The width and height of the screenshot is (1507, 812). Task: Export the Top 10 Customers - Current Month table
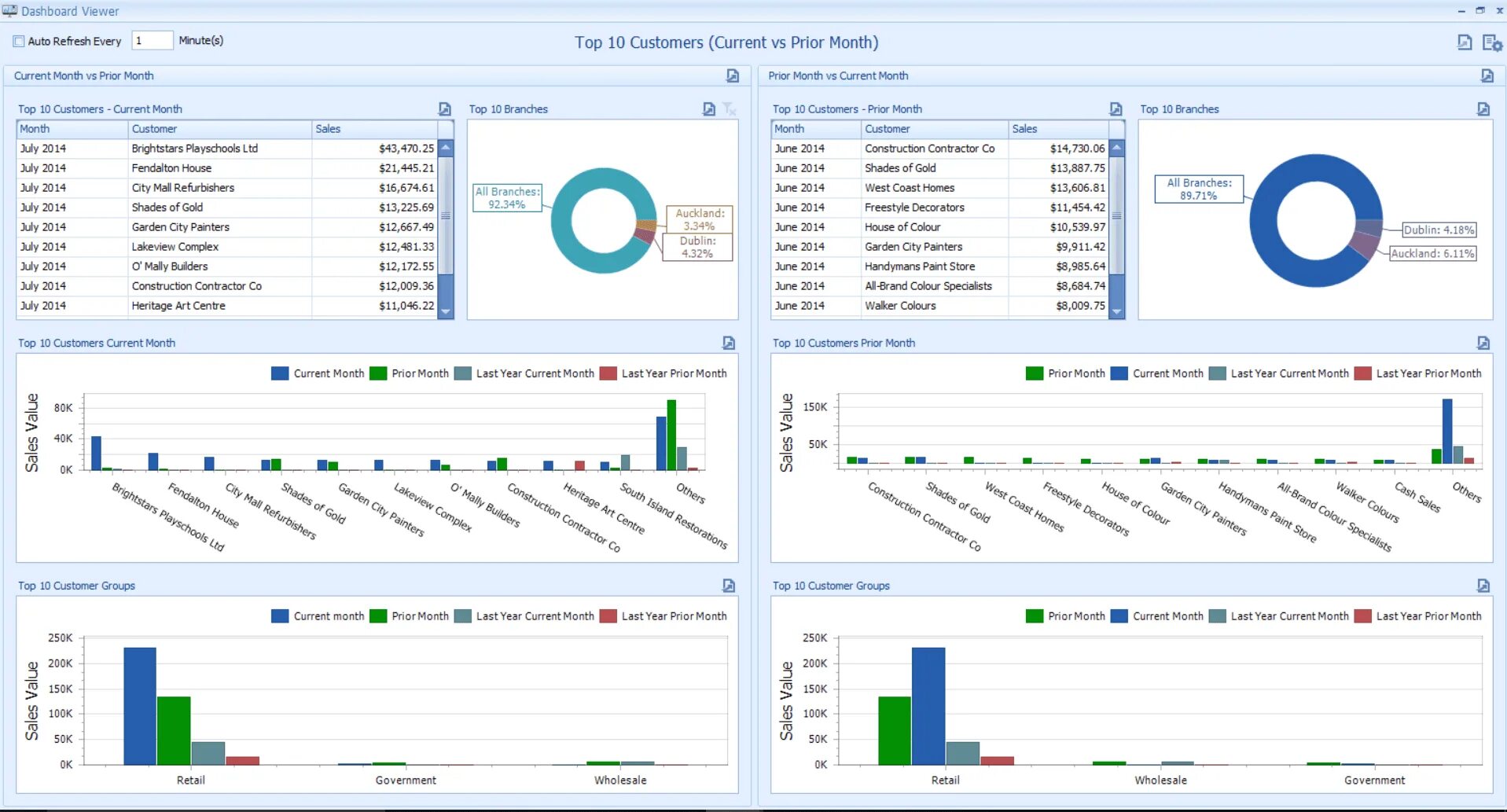pyautogui.click(x=445, y=109)
